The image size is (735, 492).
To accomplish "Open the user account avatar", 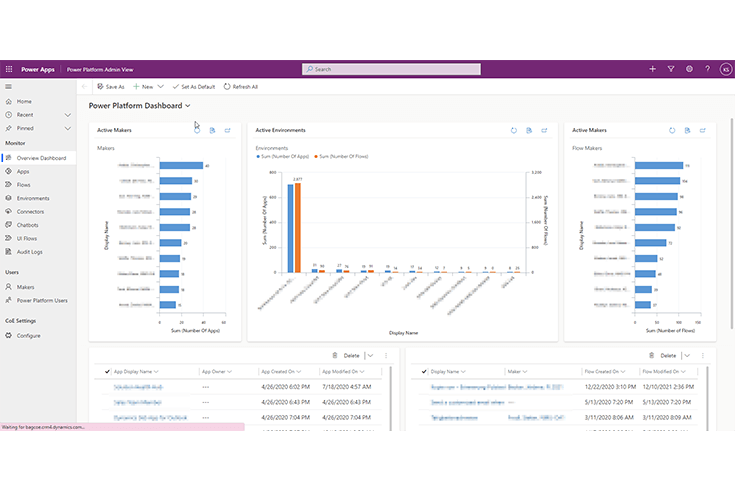I will [x=726, y=69].
